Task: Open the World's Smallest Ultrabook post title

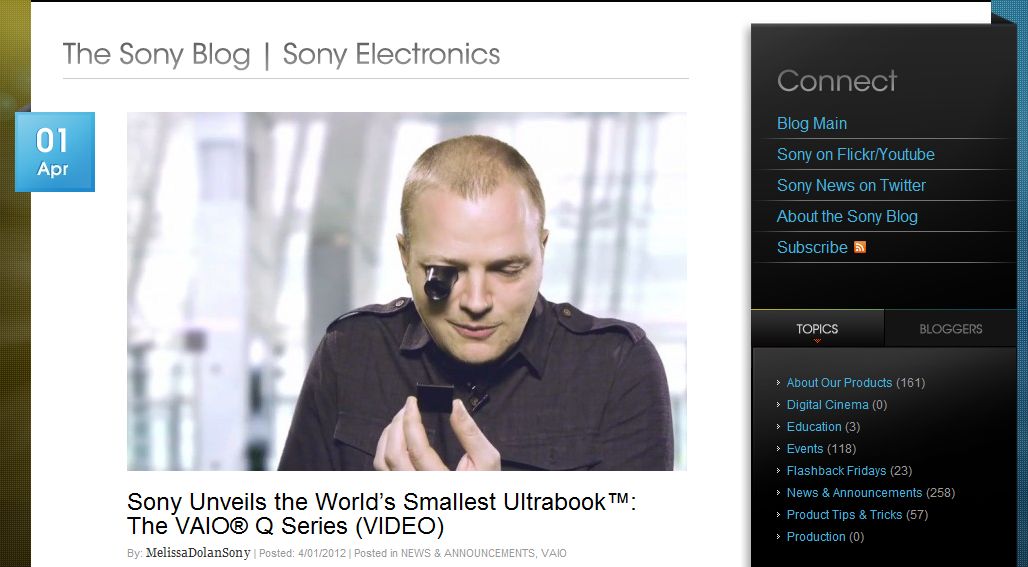Action: [382, 514]
